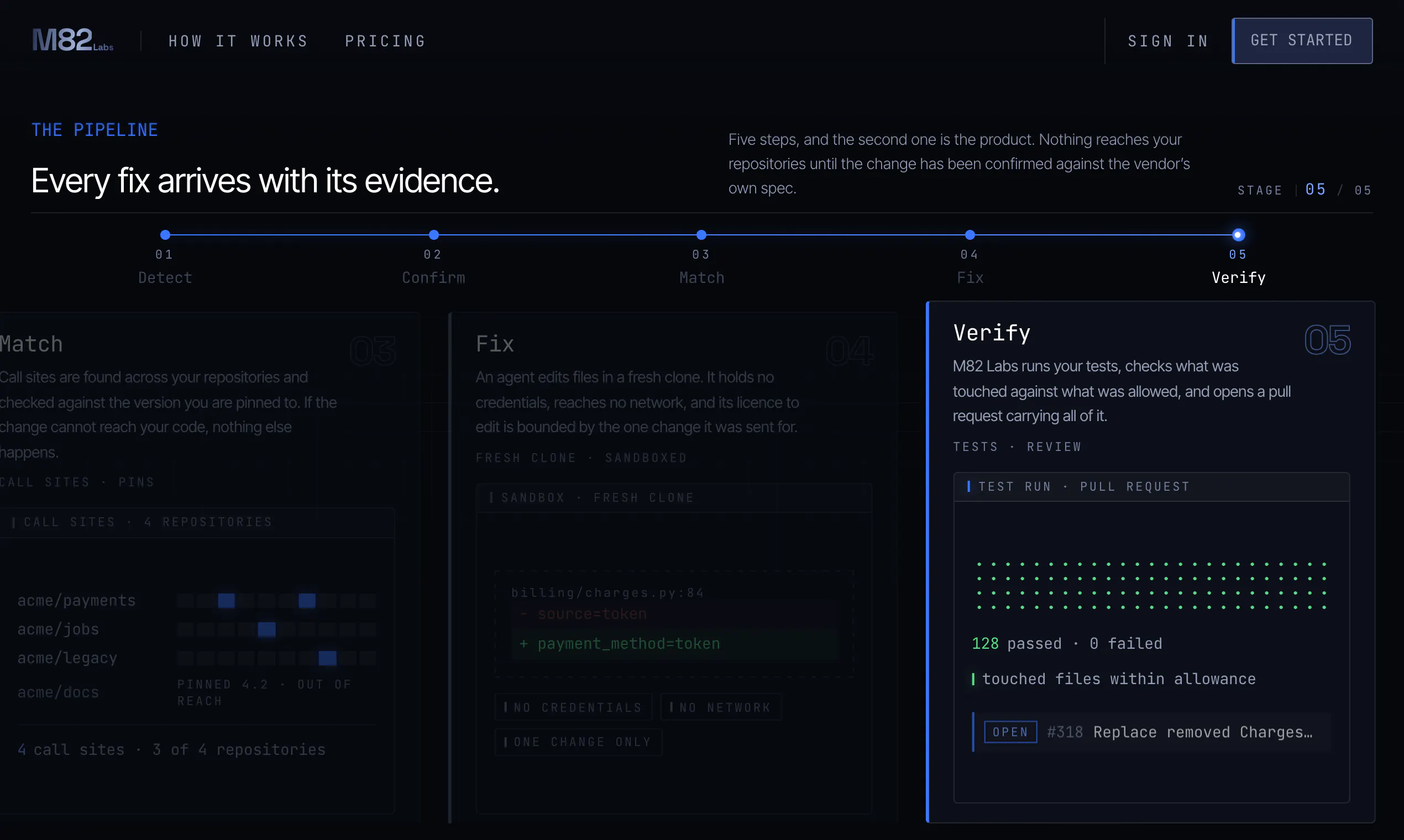
Task: Click the TESTS · REVIEW tags in Verify
Action: [1017, 447]
